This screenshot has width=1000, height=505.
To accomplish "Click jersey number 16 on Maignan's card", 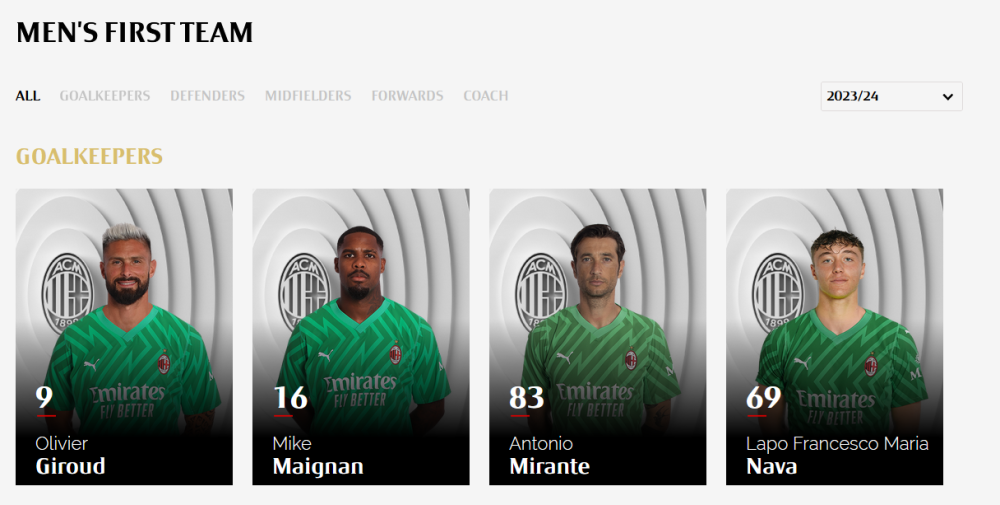I will 290,398.
